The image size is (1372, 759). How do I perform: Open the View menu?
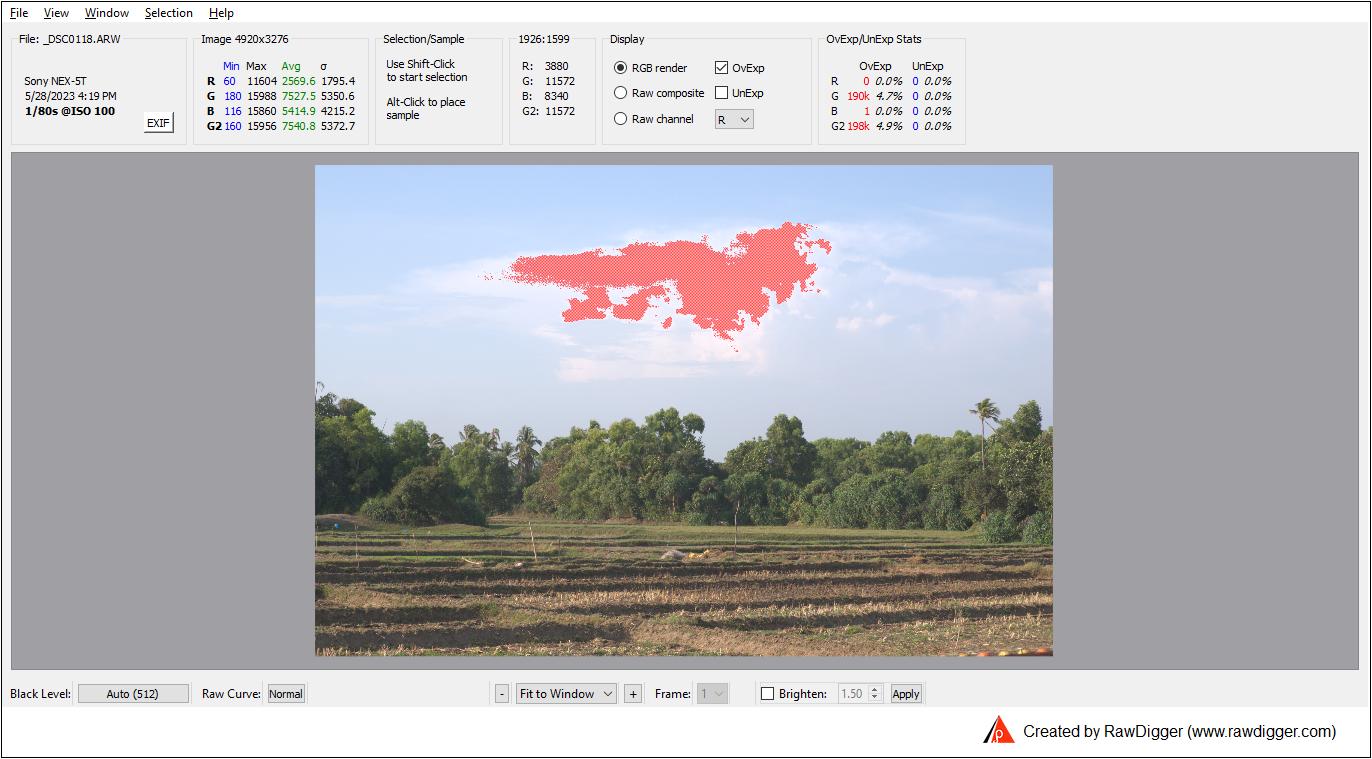pos(56,13)
